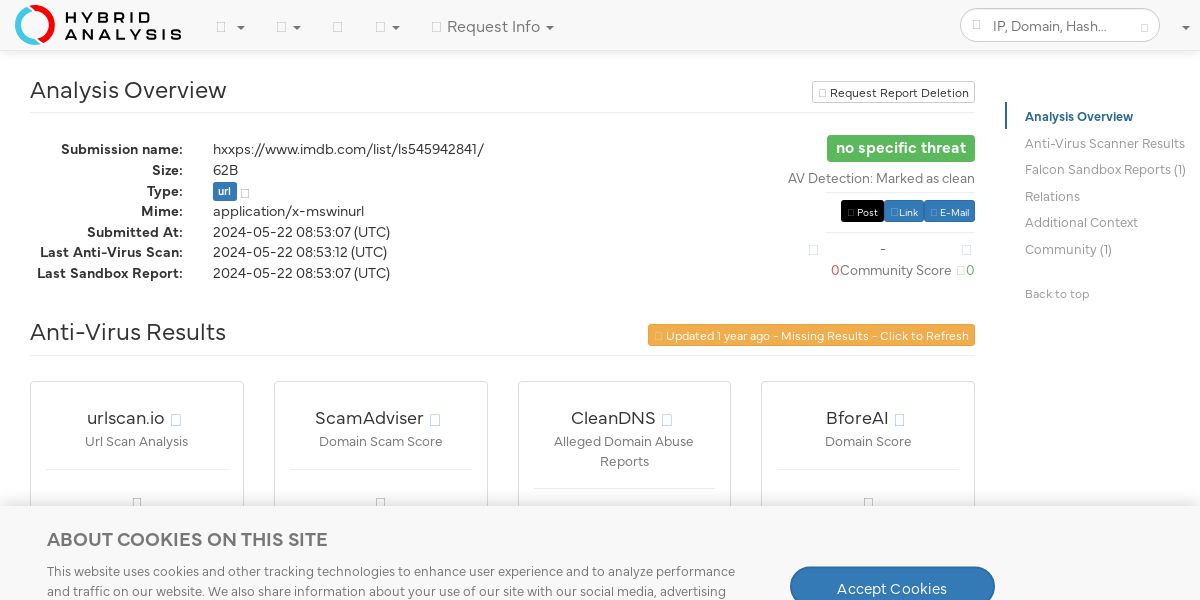The width and height of the screenshot is (1200, 600).
Task: Click the application/x-mswinurl mime value
Action: point(288,212)
